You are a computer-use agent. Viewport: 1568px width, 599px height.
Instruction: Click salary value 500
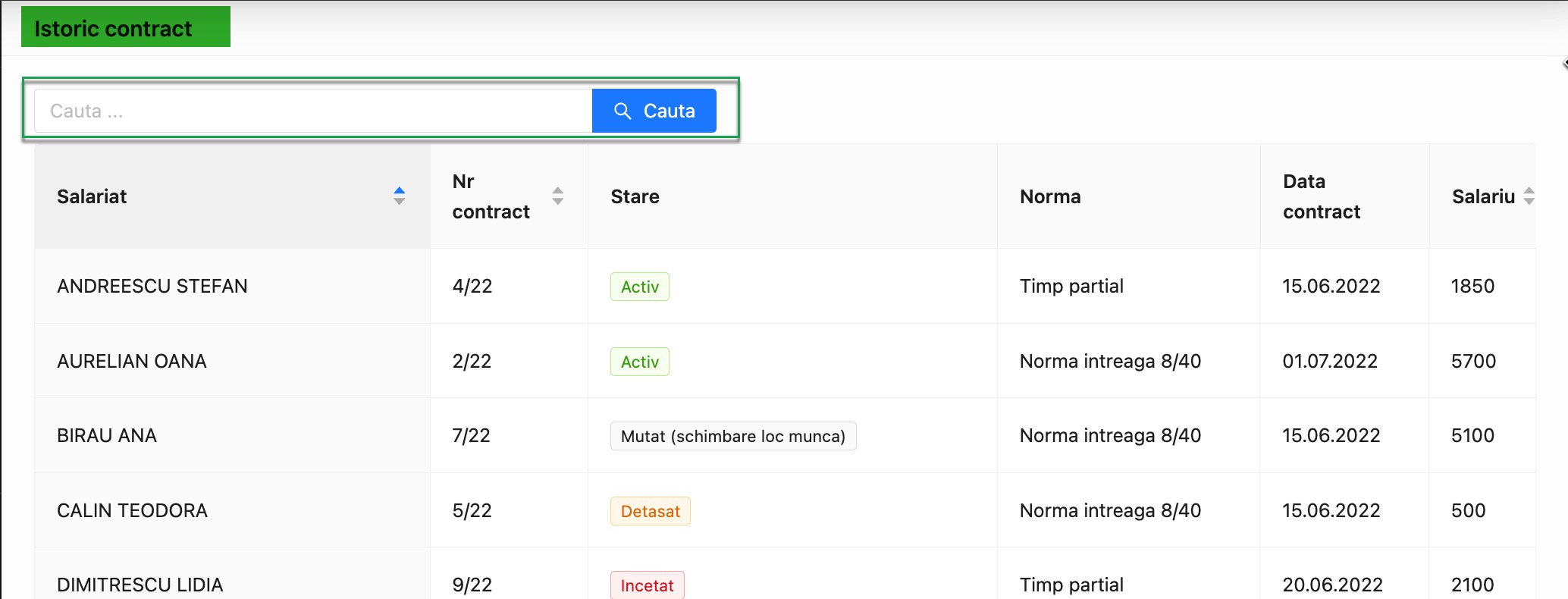coord(1468,510)
